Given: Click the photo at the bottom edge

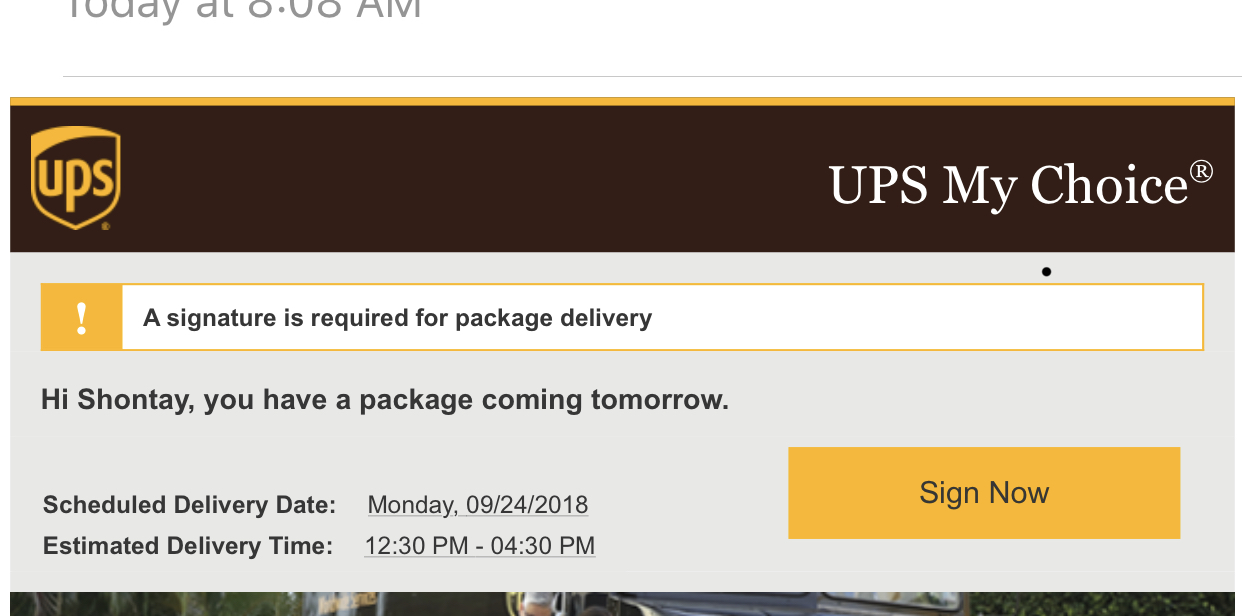Looking at the screenshot, I should [x=620, y=604].
